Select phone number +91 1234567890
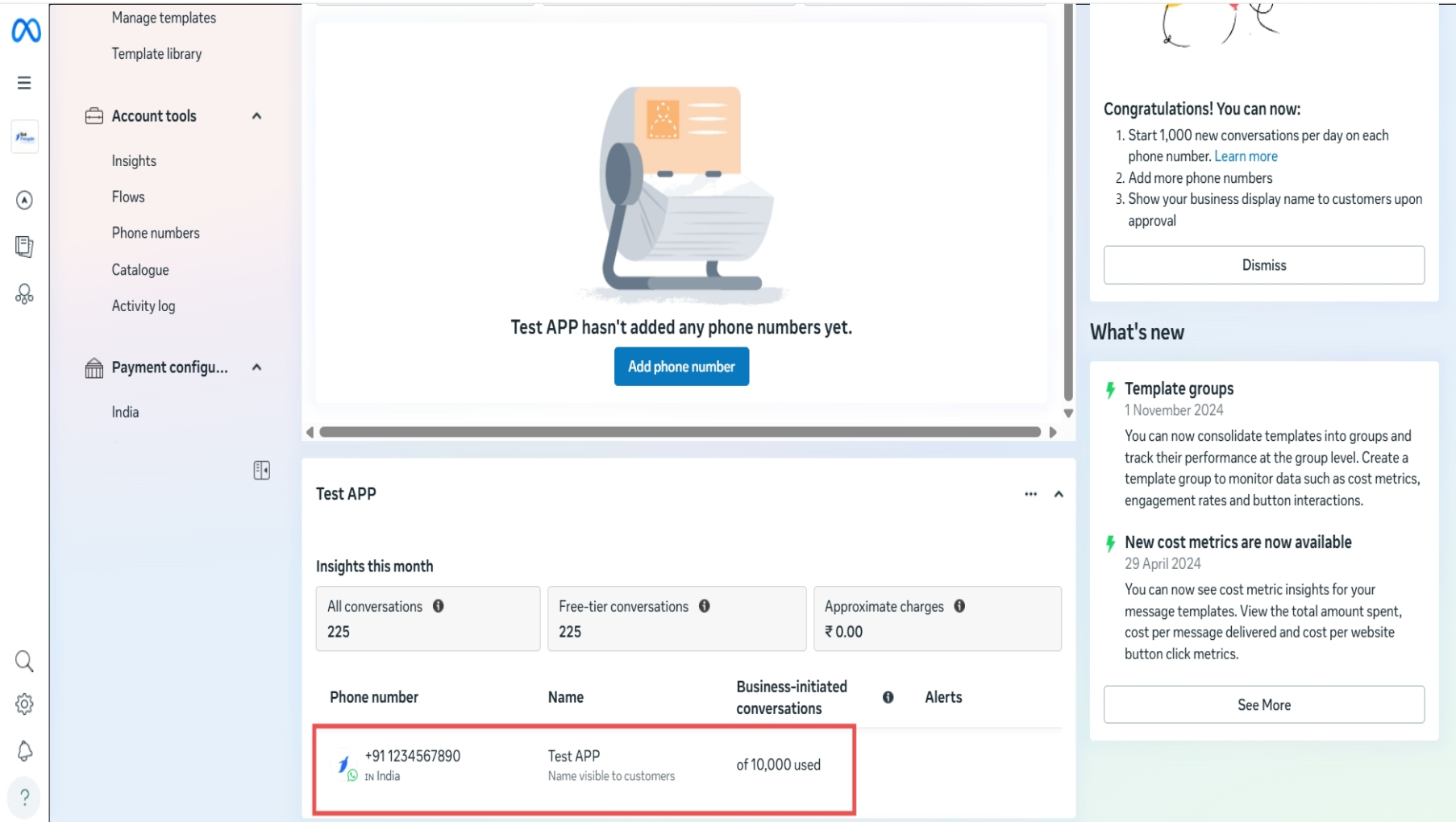1456x822 pixels. 412,756
